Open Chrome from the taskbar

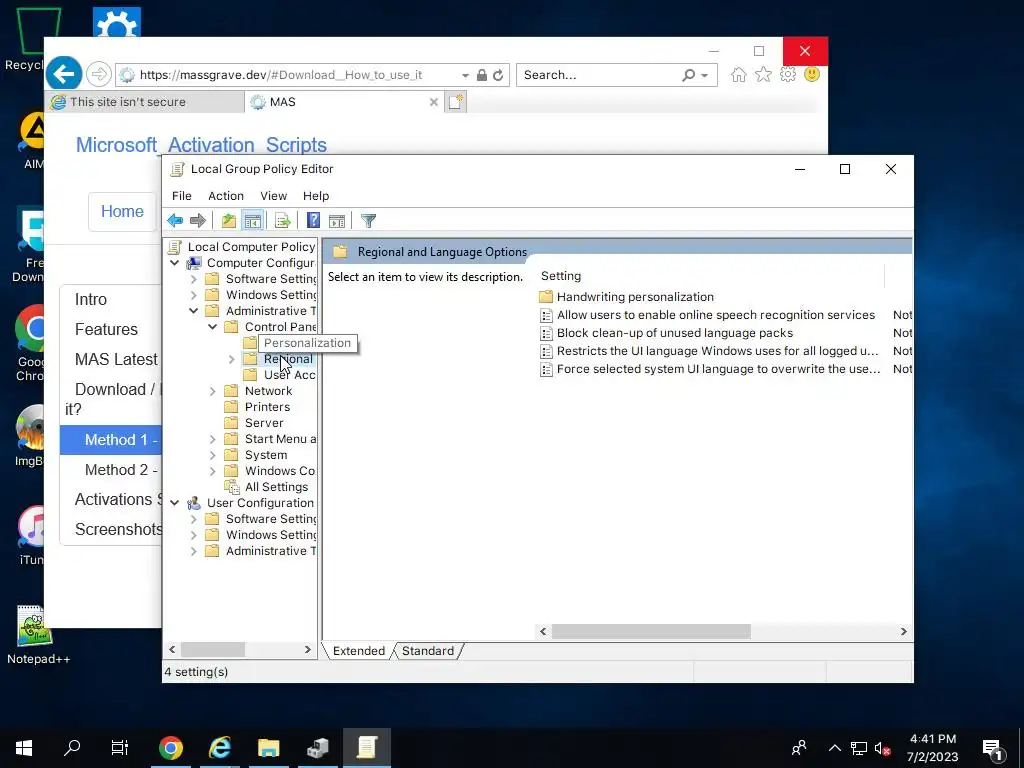[x=170, y=748]
